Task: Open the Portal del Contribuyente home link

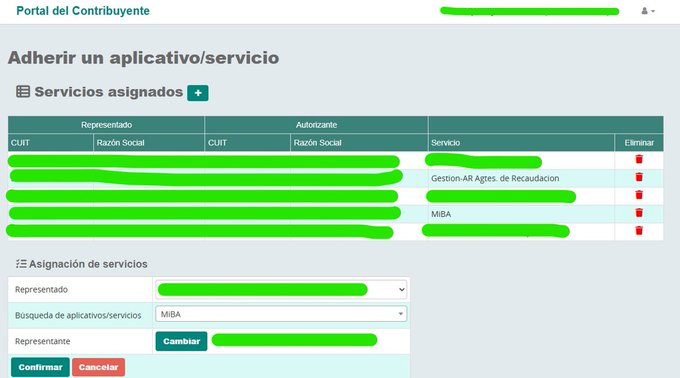Action: [83, 11]
